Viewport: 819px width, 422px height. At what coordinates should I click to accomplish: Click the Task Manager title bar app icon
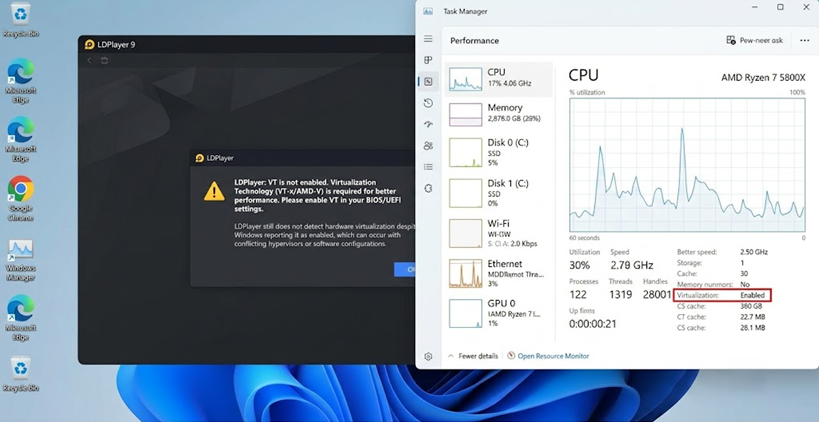(428, 11)
